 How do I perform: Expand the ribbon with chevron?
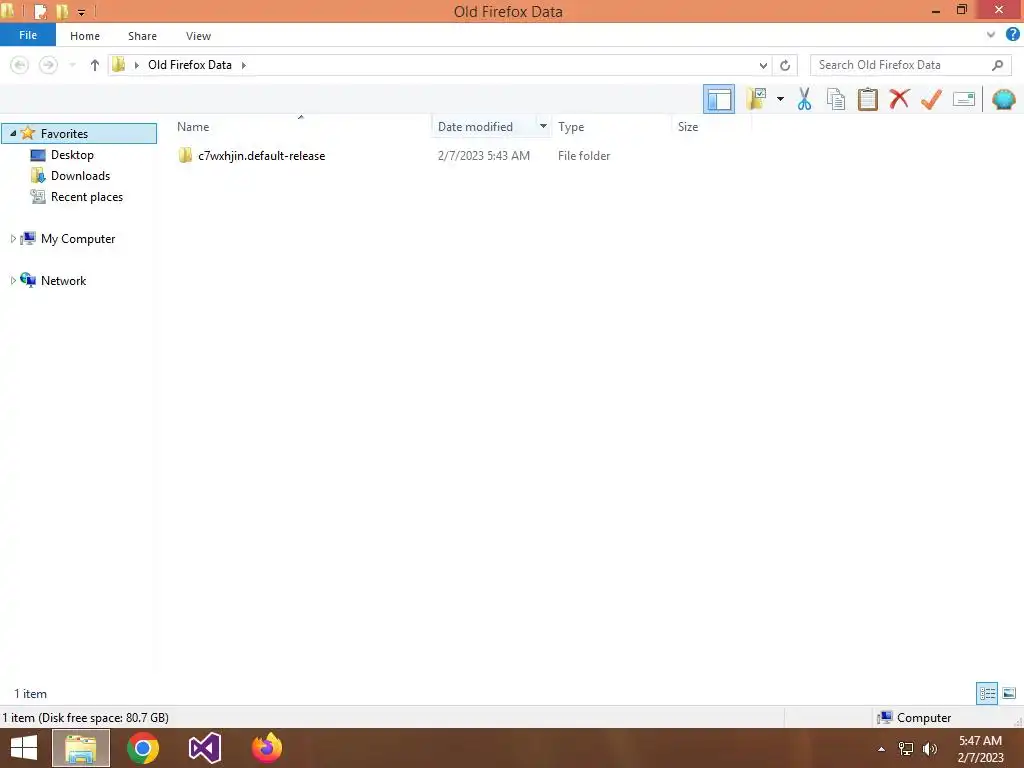[x=991, y=35]
